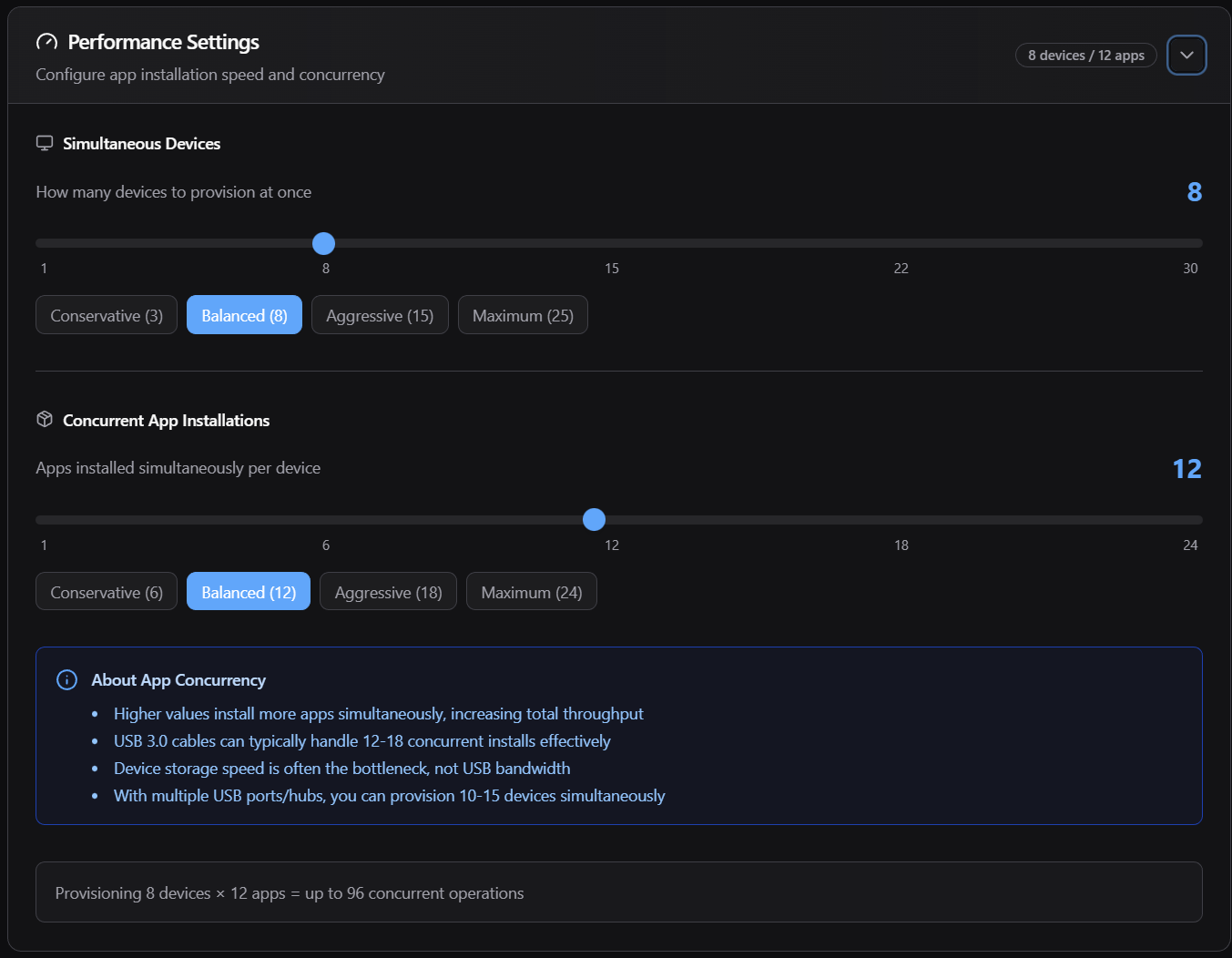Click the Simultaneous Devices monitor icon
Viewport: 1232px width, 958px height.
tap(45, 143)
